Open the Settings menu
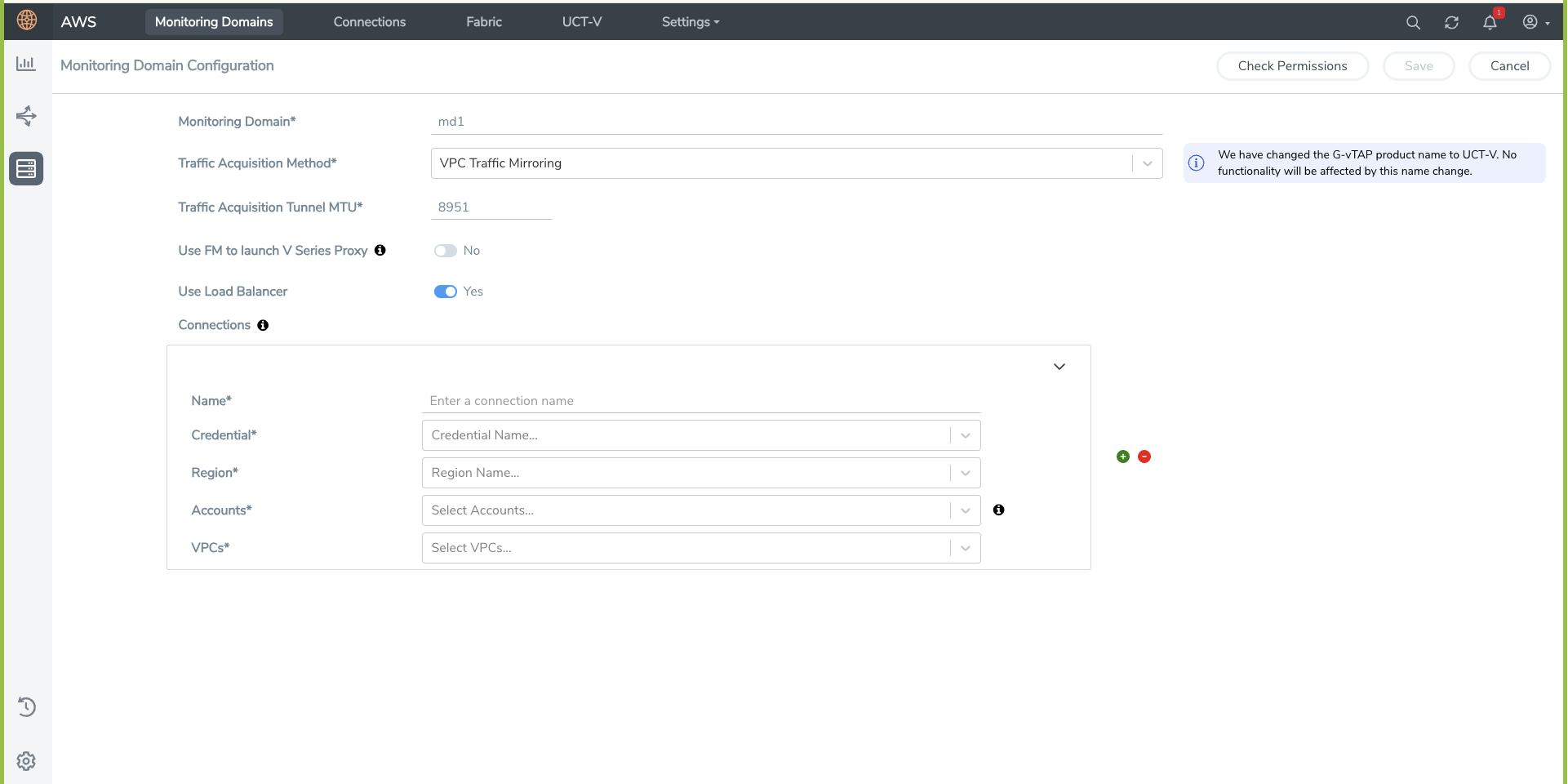 point(690,22)
